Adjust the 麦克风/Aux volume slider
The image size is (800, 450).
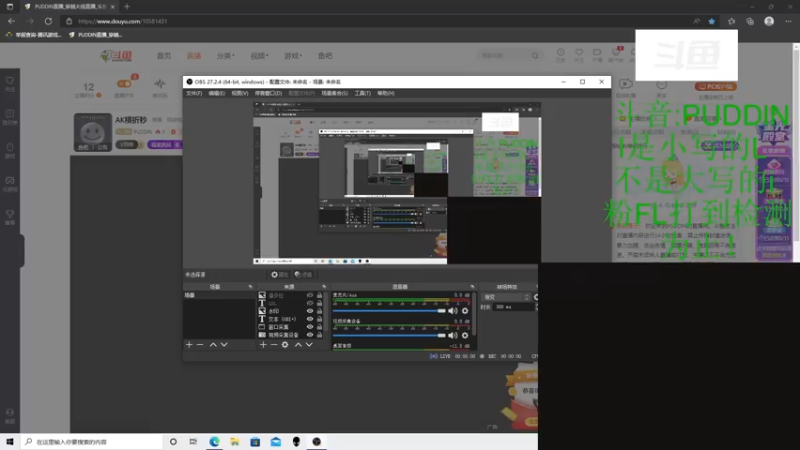click(389, 311)
